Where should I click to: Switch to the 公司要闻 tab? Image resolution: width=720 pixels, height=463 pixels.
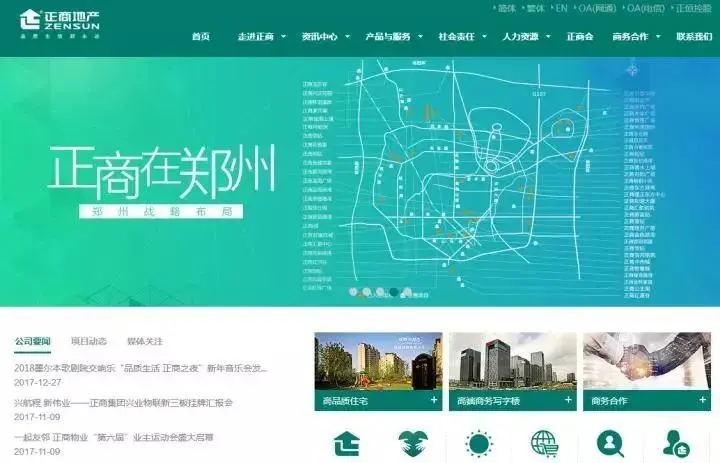point(32,341)
